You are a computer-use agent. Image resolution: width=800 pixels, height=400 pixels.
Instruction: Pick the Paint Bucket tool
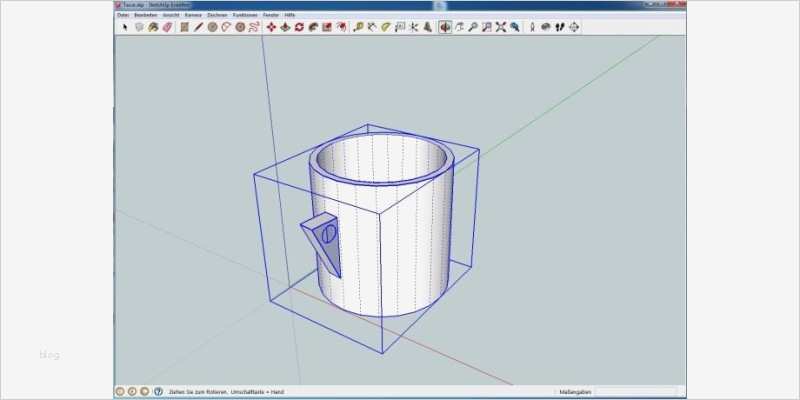coord(153,27)
